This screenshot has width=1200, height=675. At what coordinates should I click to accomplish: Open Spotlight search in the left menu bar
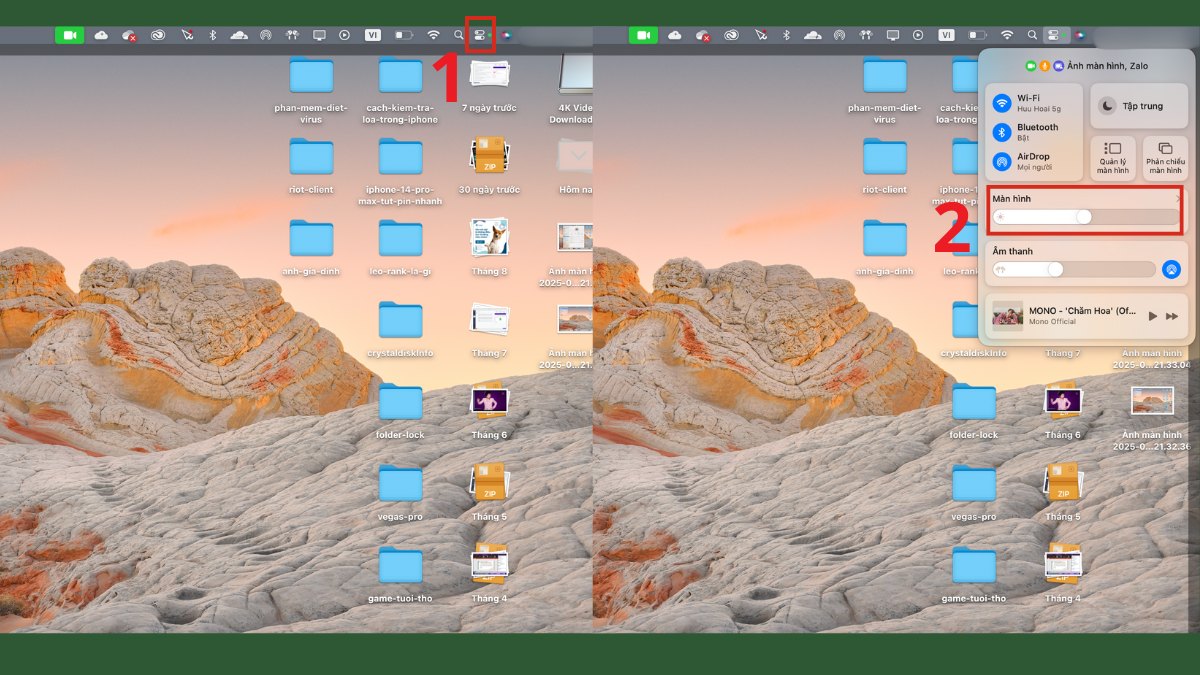coord(459,35)
